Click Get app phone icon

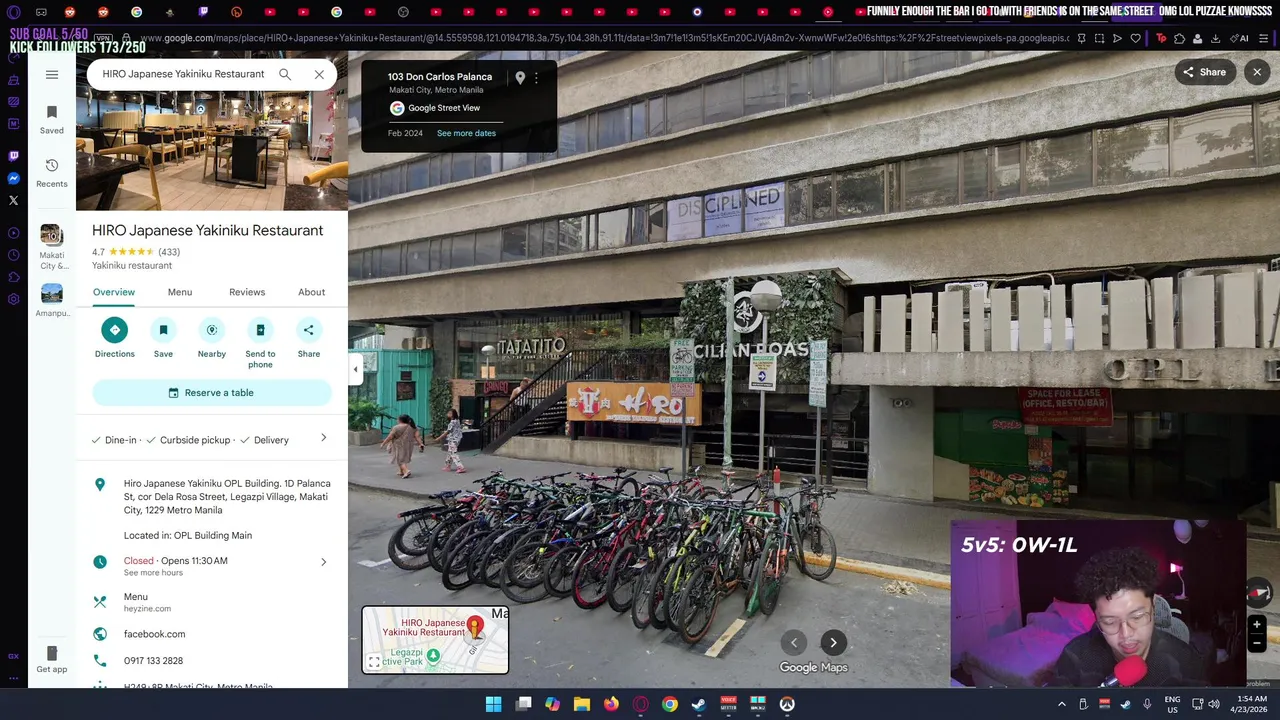click(52, 653)
